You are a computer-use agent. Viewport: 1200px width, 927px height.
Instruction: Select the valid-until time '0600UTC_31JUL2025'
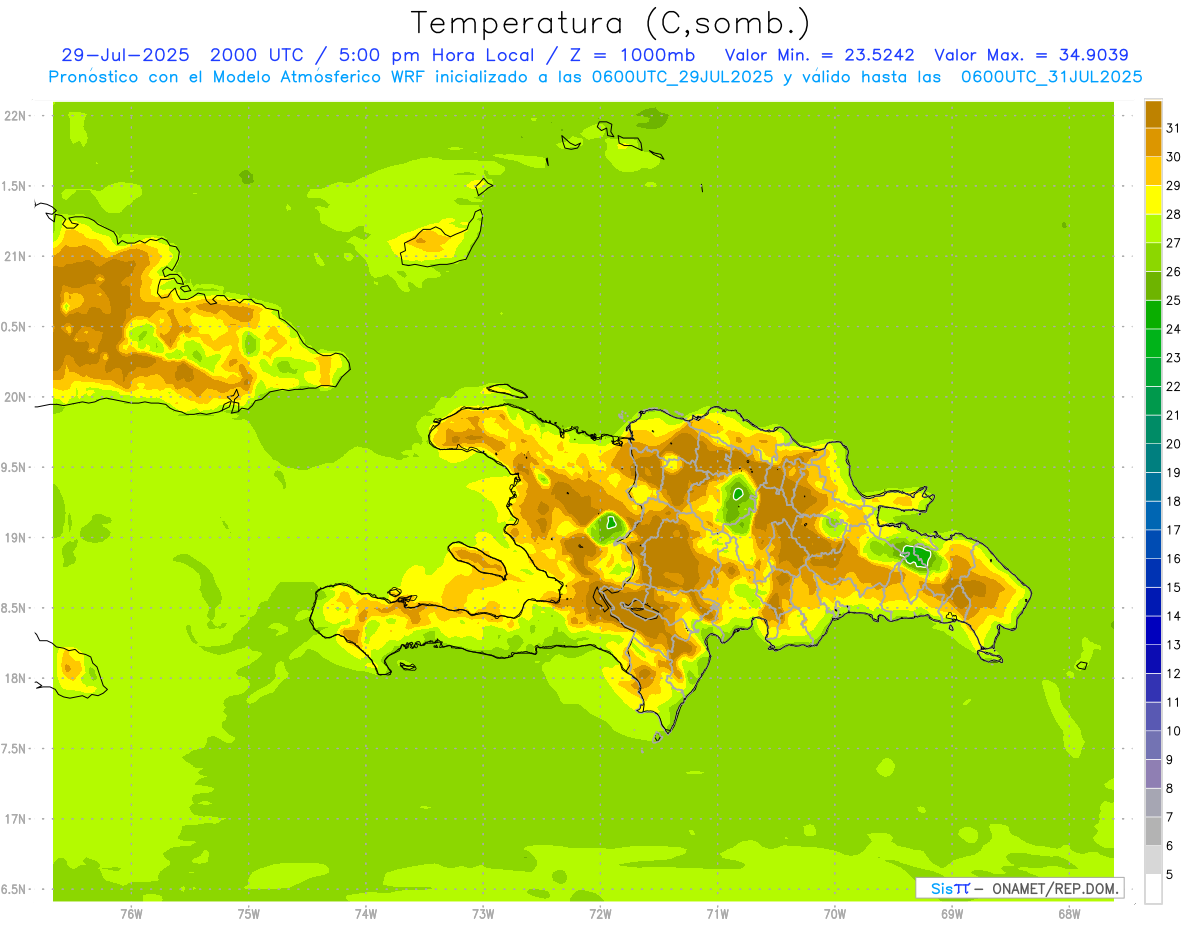click(1051, 76)
